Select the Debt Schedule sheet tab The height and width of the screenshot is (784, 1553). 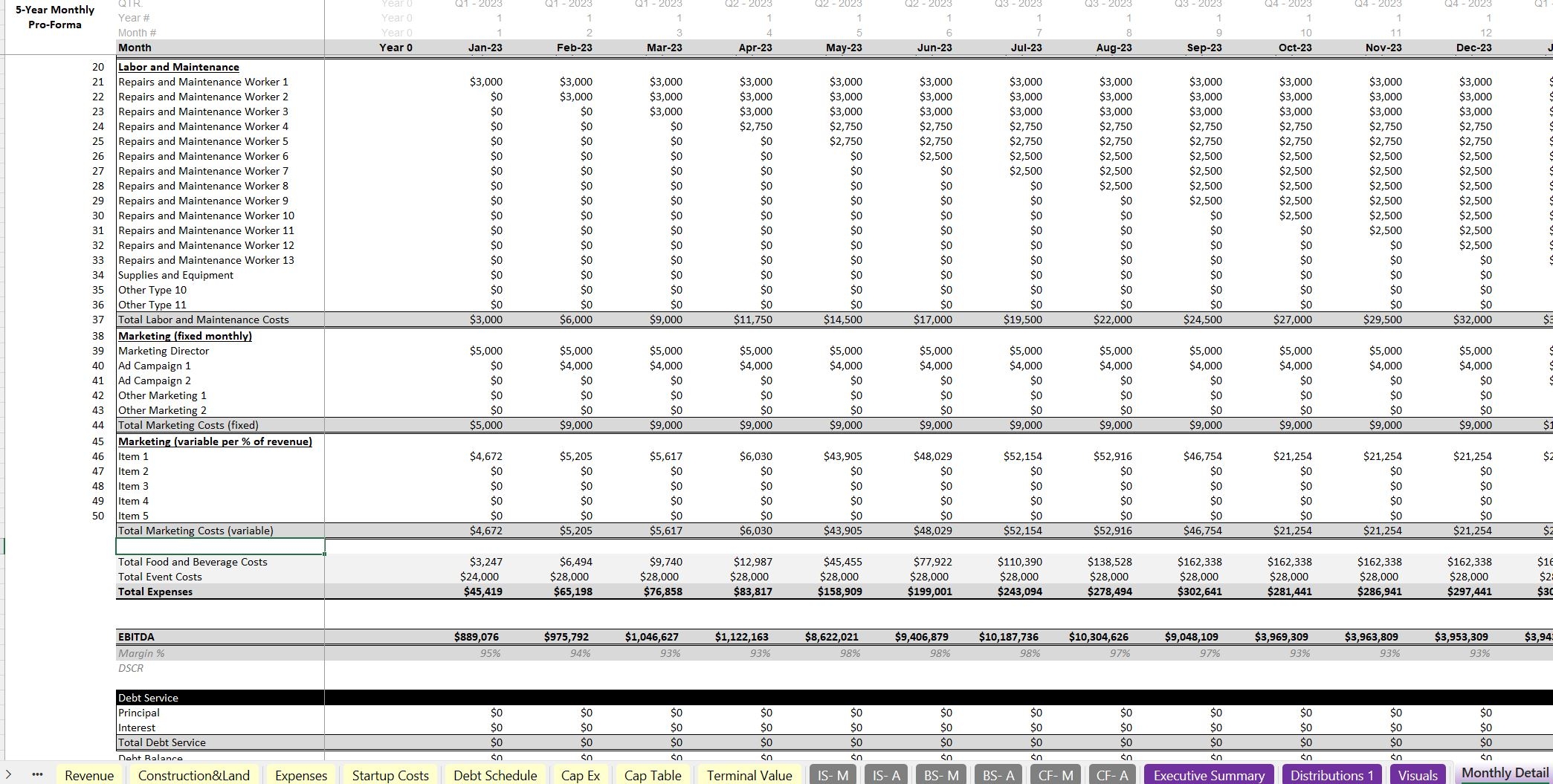[x=495, y=775]
